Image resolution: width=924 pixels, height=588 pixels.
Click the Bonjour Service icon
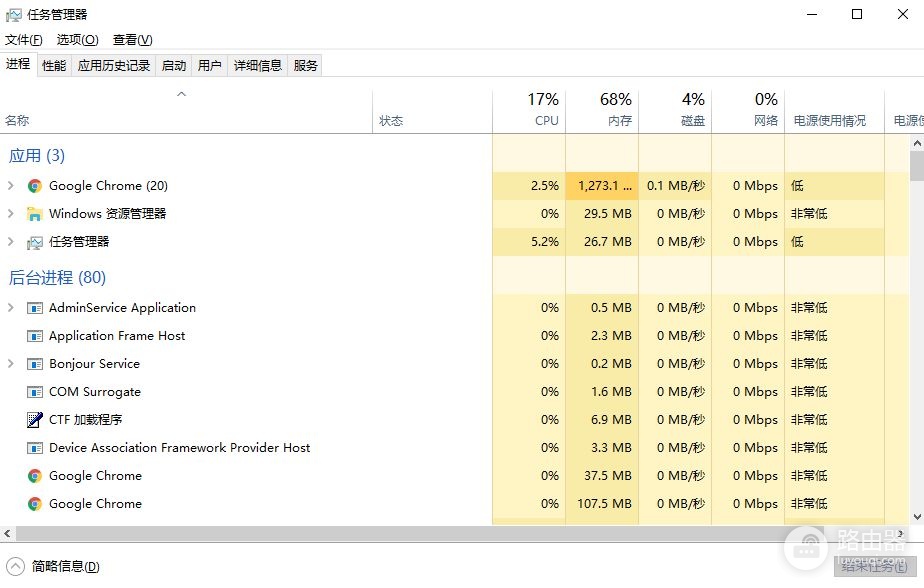pos(35,364)
